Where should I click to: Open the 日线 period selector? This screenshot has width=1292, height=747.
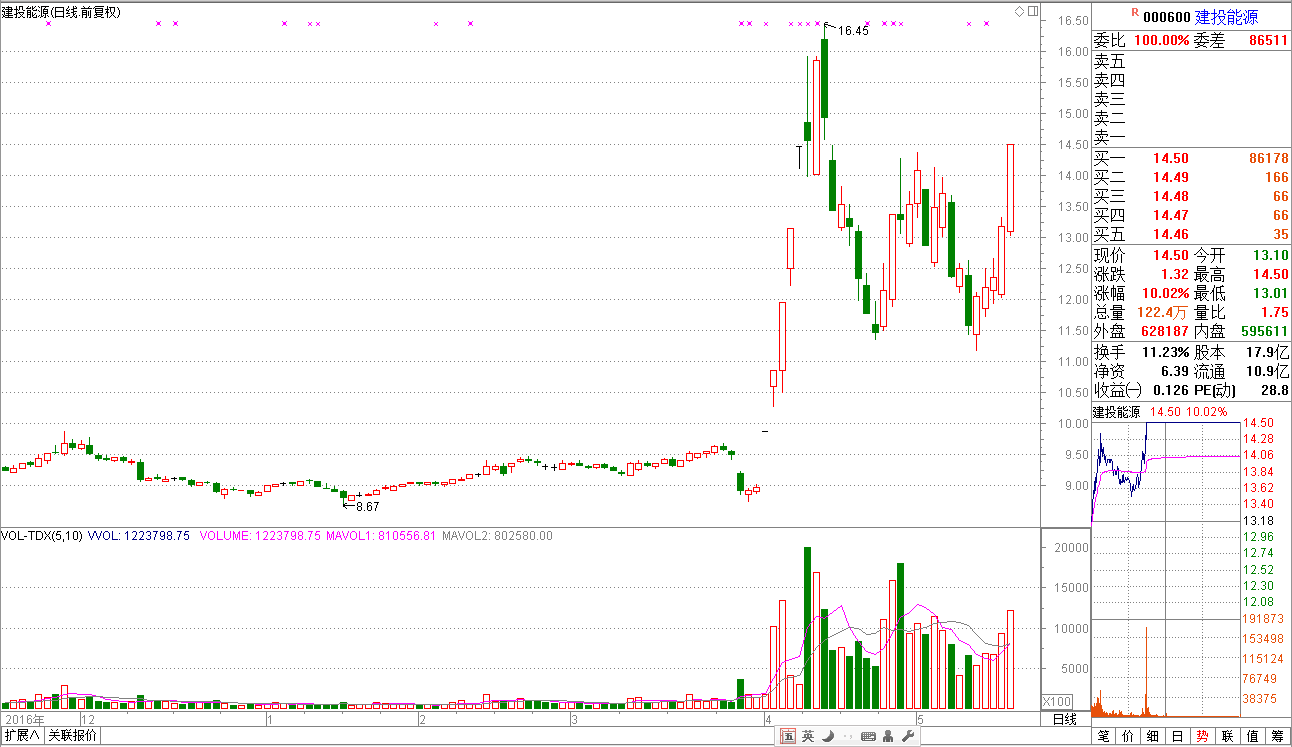click(1065, 719)
